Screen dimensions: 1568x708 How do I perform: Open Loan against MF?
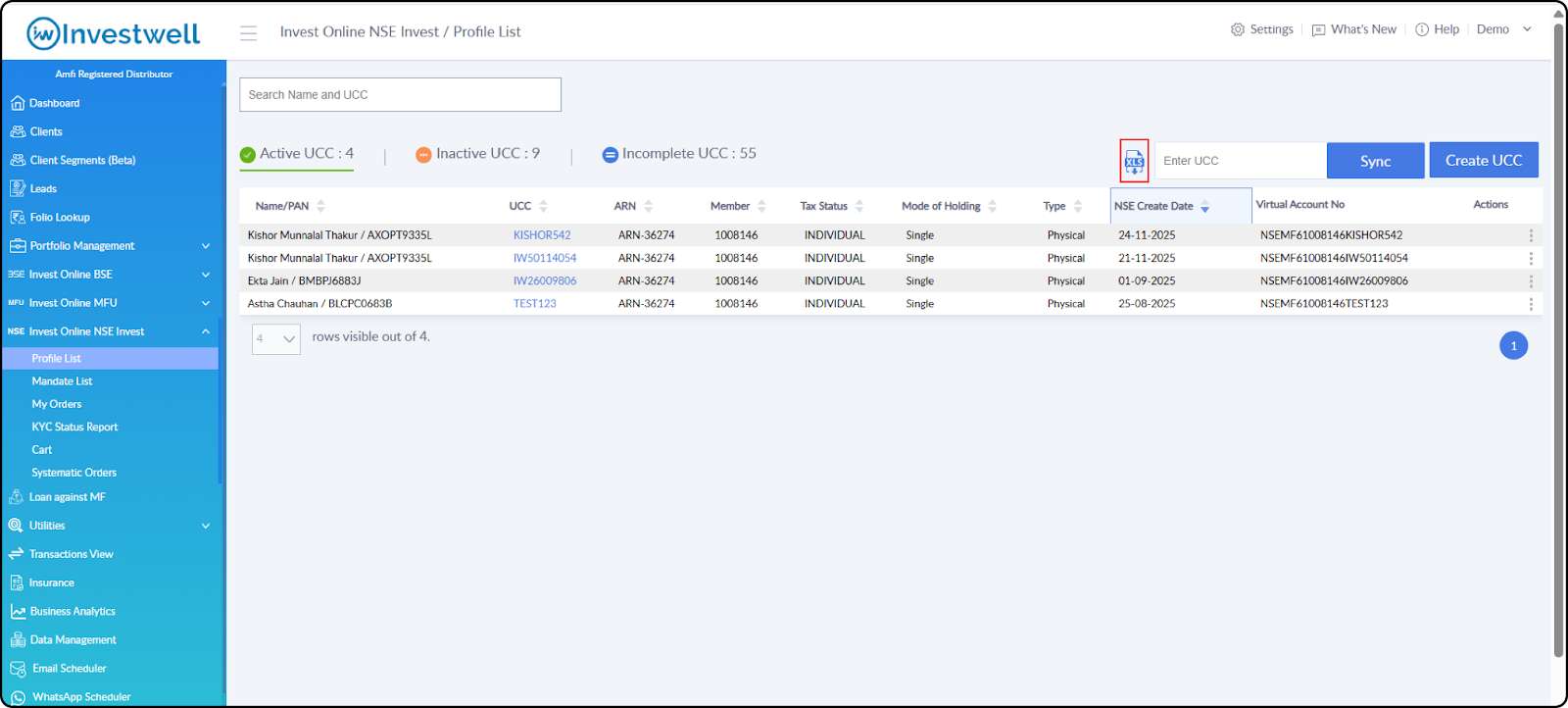tap(57, 497)
